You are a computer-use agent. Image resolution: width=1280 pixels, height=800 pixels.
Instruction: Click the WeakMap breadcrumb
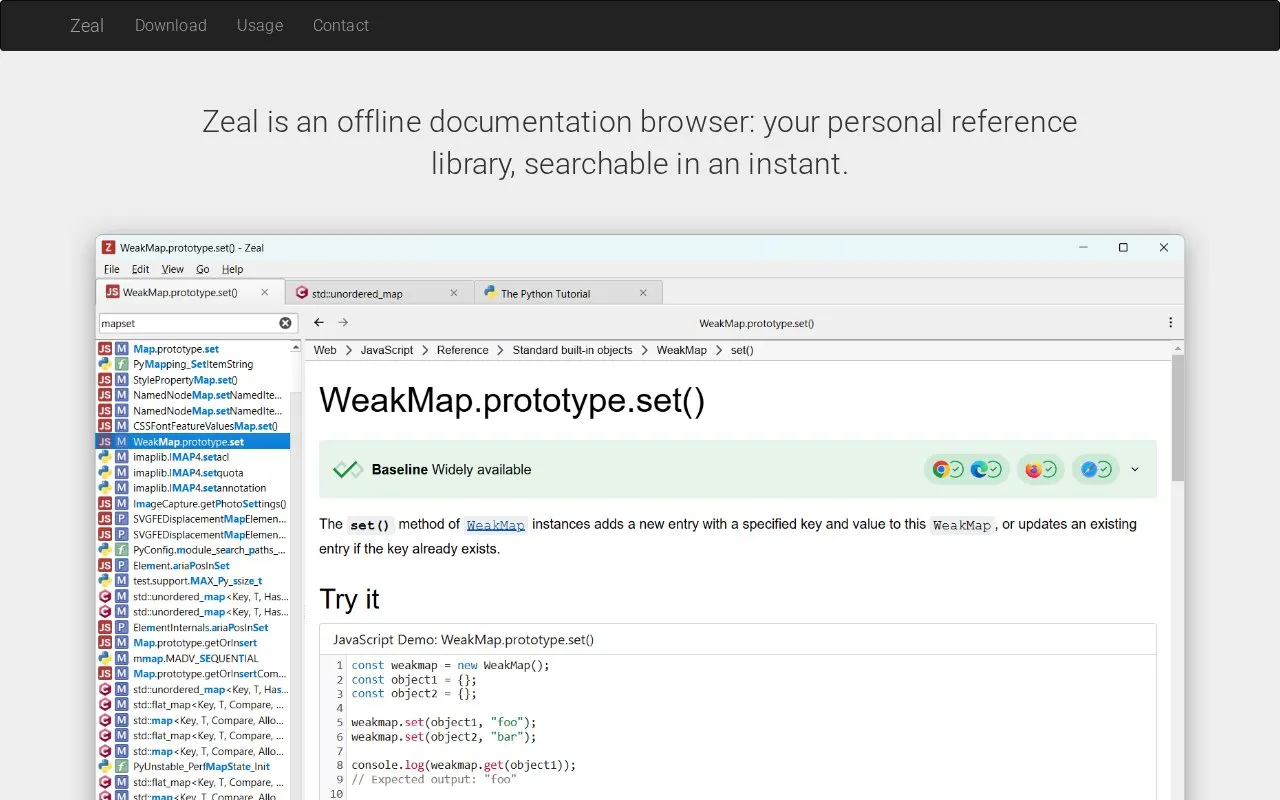click(682, 350)
